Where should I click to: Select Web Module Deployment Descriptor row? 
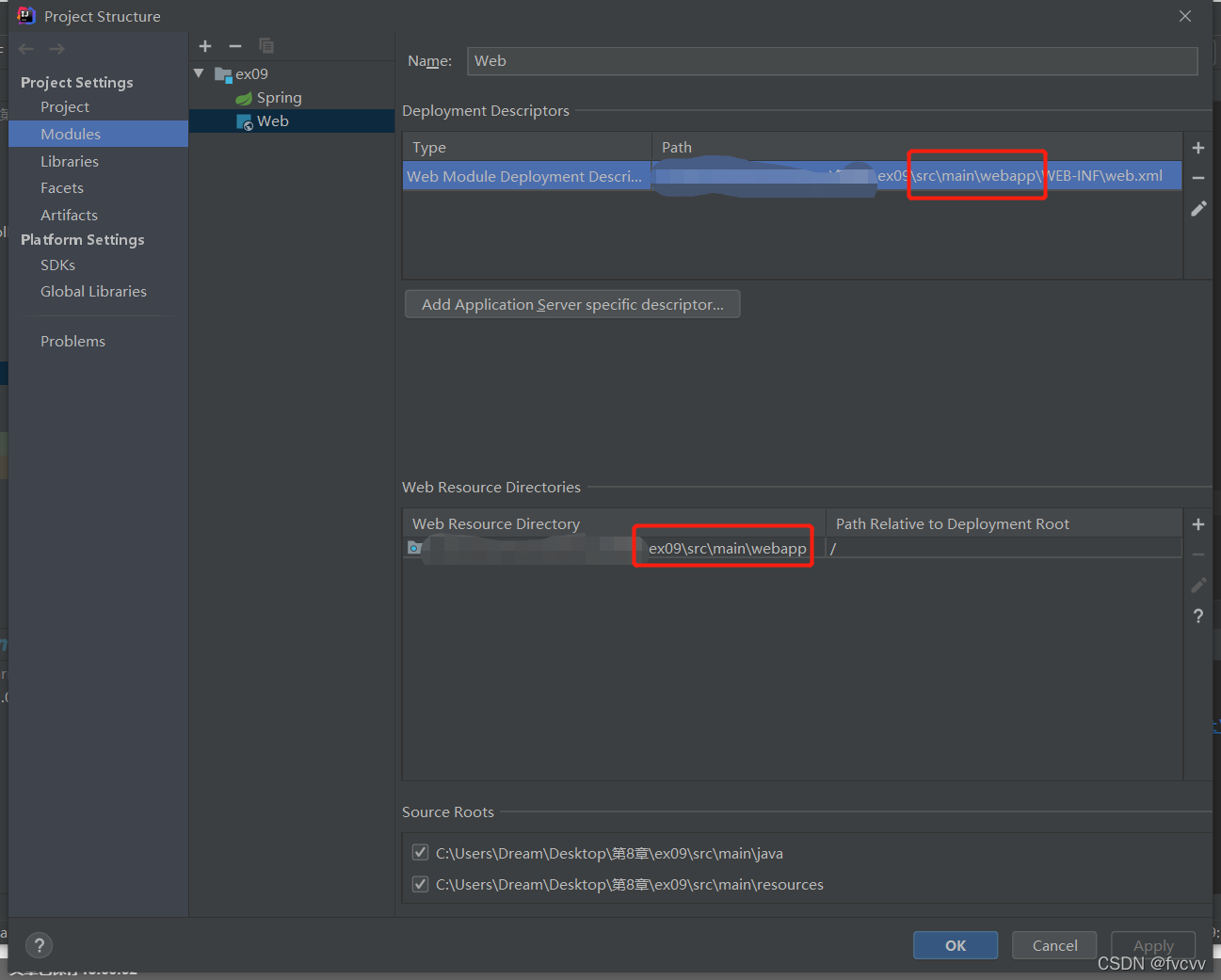click(792, 176)
